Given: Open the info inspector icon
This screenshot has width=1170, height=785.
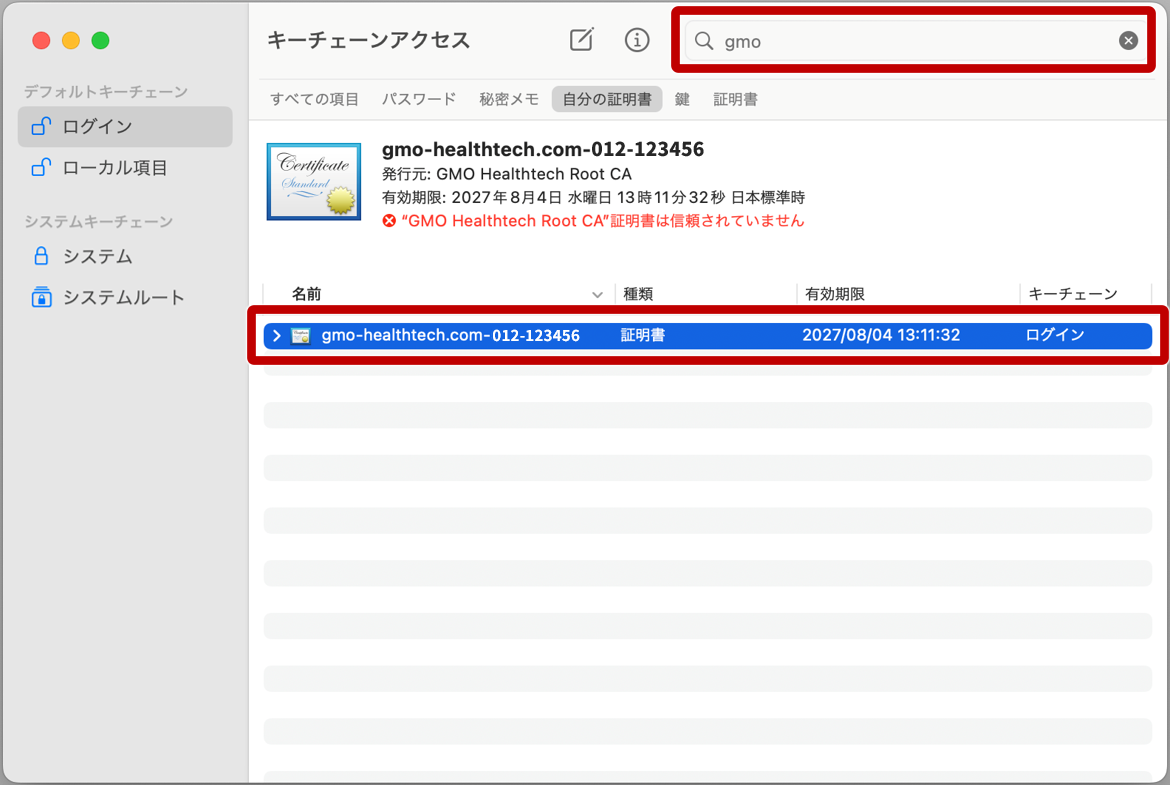Looking at the screenshot, I should [x=636, y=40].
